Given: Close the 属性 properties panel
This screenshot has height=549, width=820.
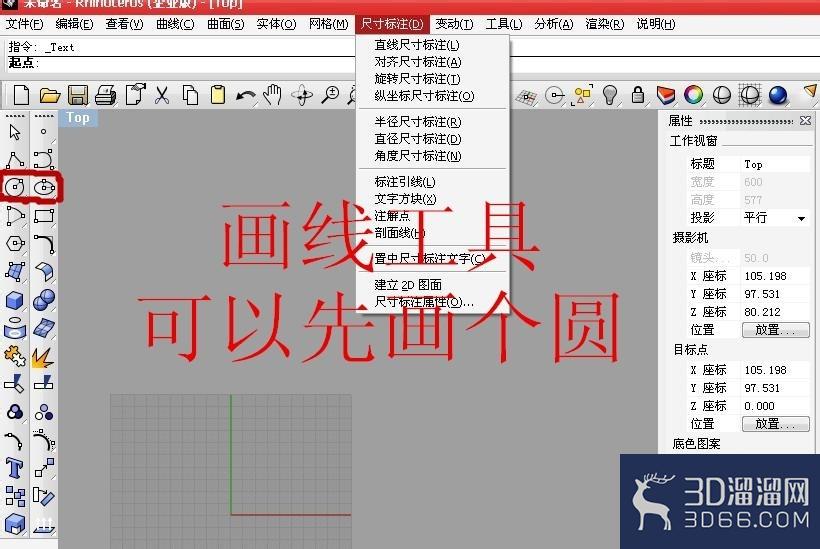Looking at the screenshot, I should (805, 121).
